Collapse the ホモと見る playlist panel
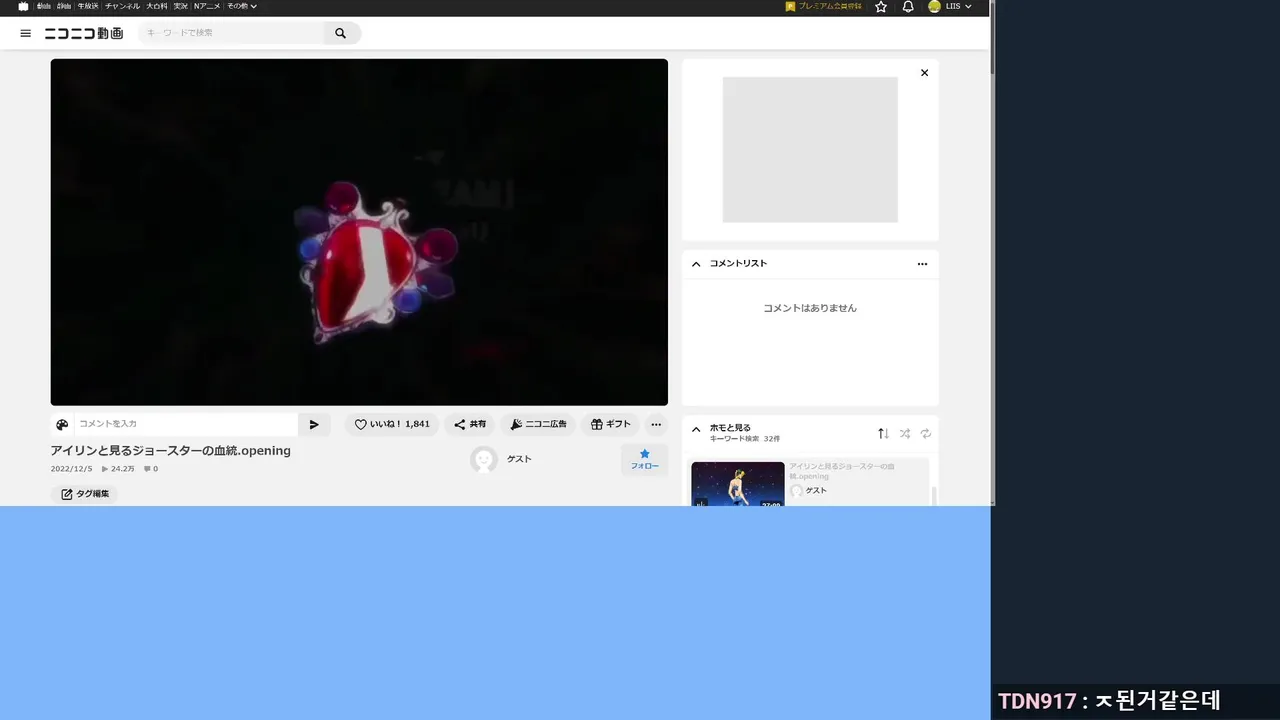Viewport: 1280px width, 720px height. click(x=696, y=430)
